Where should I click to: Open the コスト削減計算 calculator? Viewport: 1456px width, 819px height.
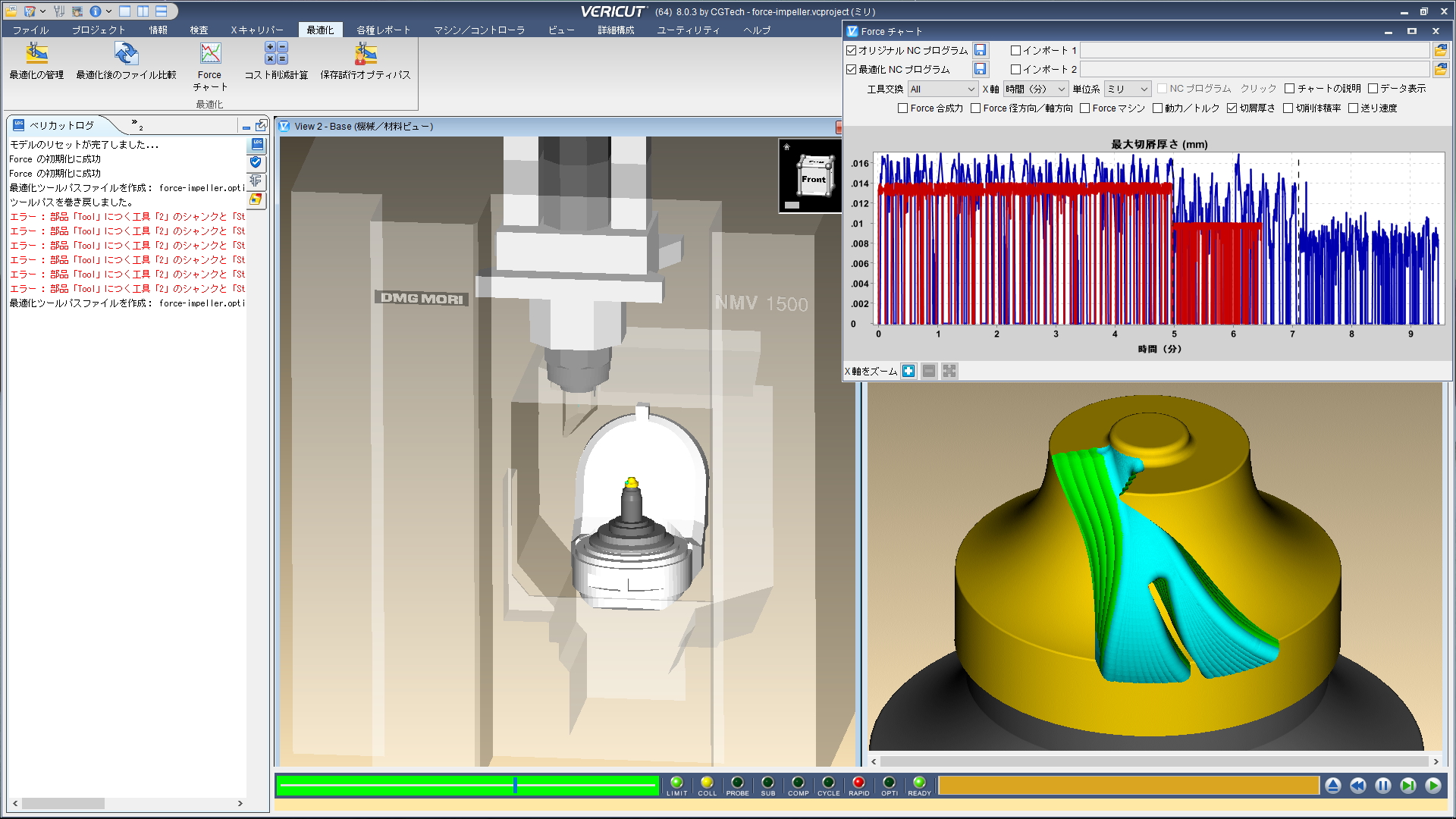point(276,61)
